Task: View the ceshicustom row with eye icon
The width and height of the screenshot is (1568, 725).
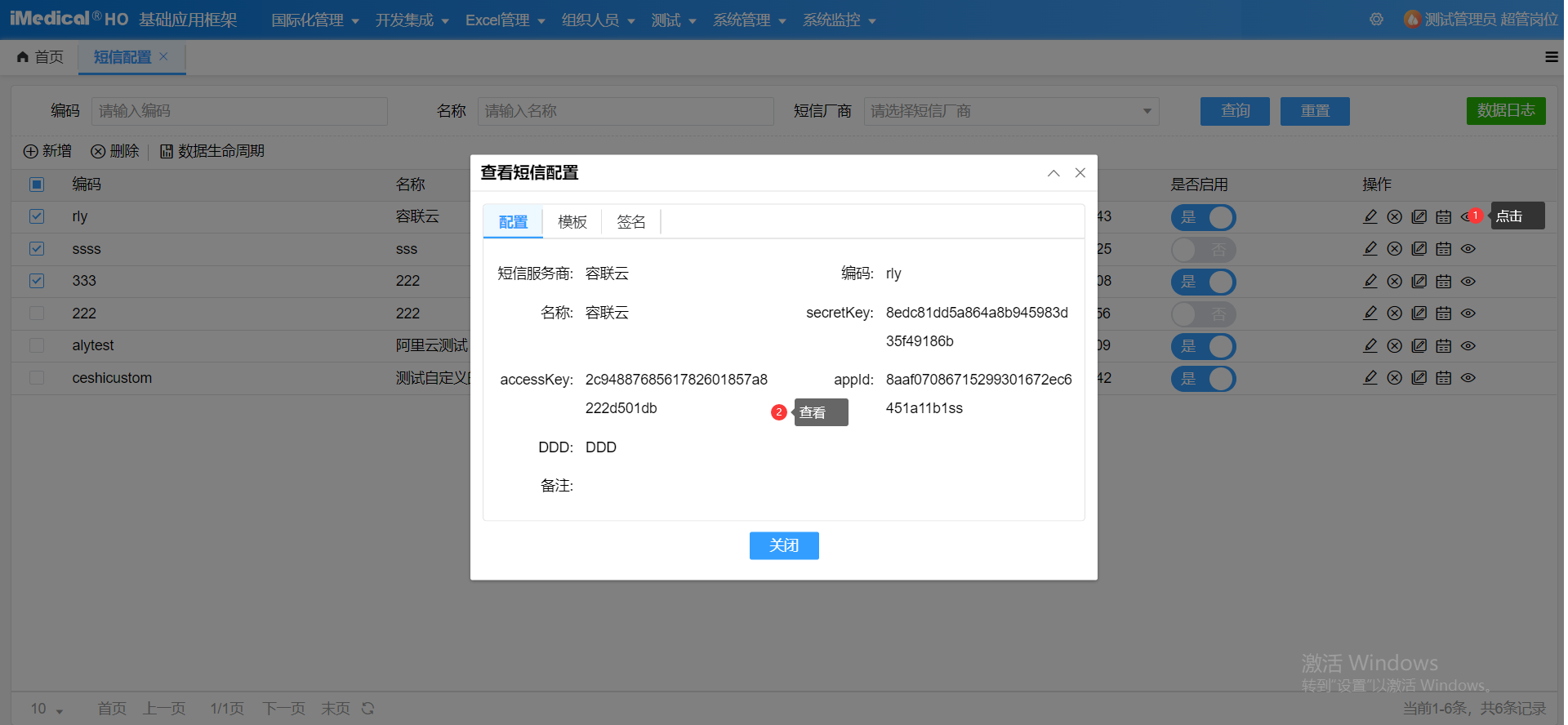Action: (x=1468, y=378)
